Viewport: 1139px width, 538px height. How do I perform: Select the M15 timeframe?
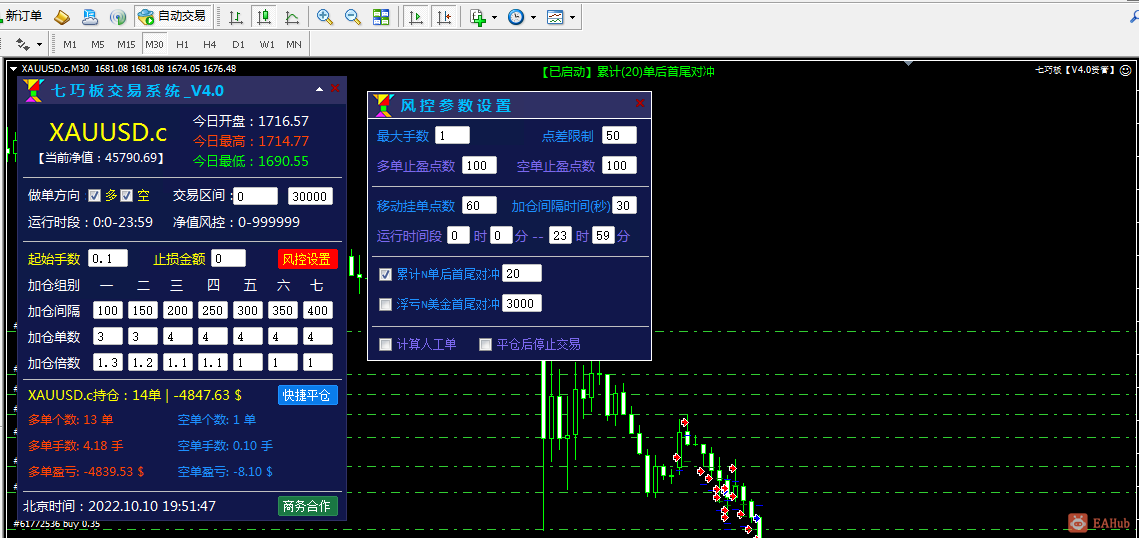coord(126,44)
